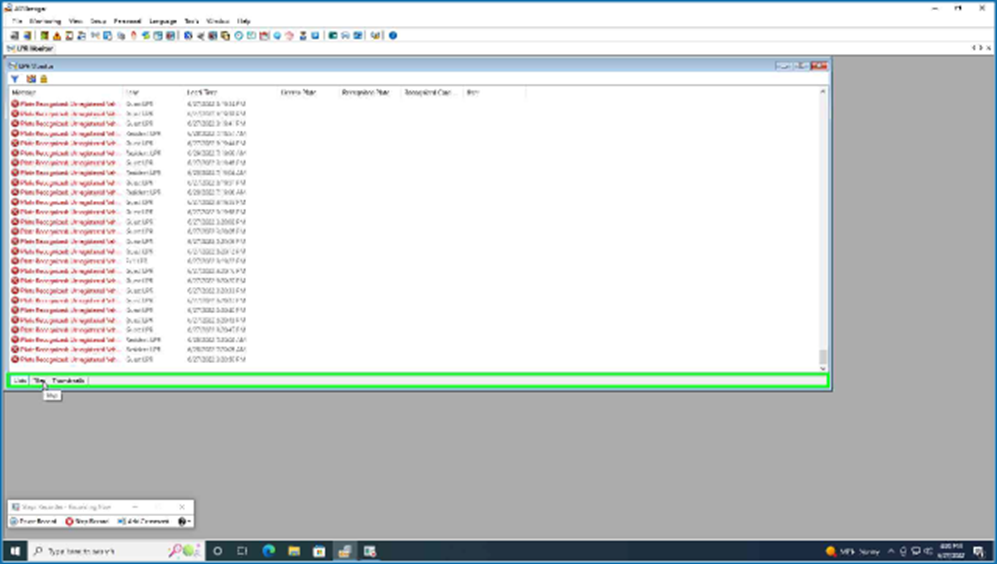Viewport: 997px width, 564px height.
Task: Click Add Comment in Steps Recorder
Action: coord(144,521)
